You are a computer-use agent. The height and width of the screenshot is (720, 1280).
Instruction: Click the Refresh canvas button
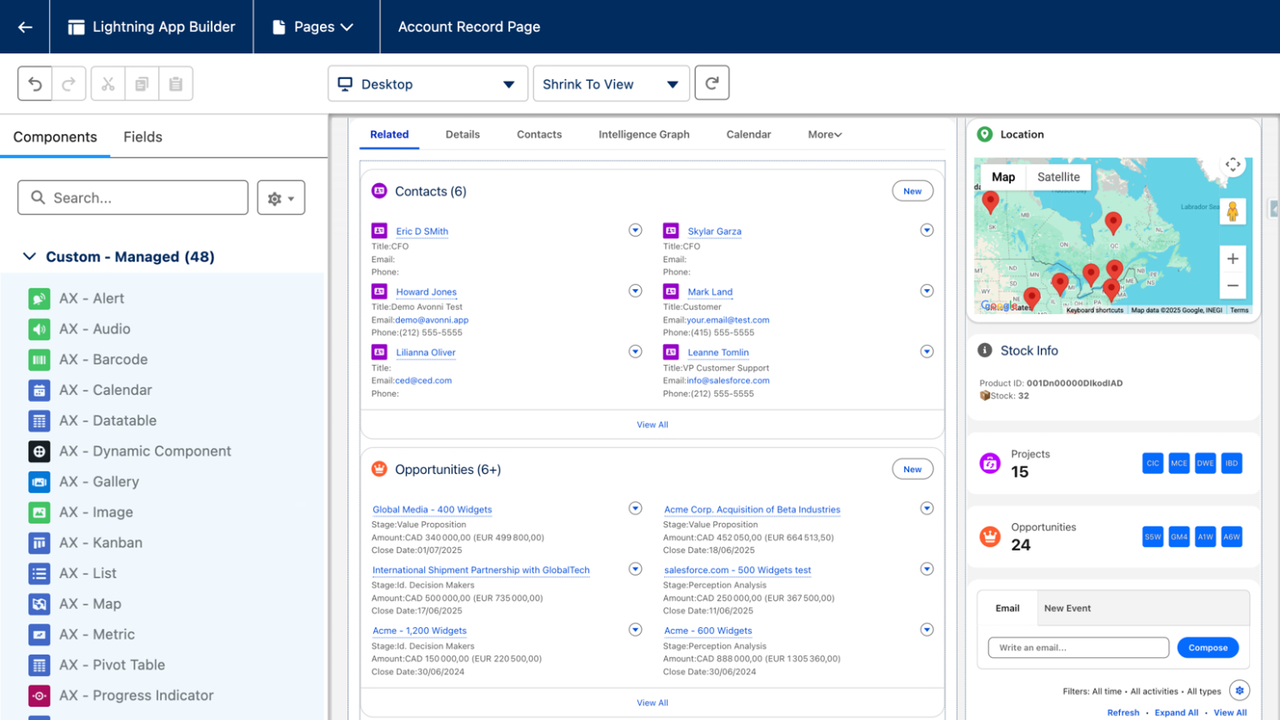pos(712,84)
